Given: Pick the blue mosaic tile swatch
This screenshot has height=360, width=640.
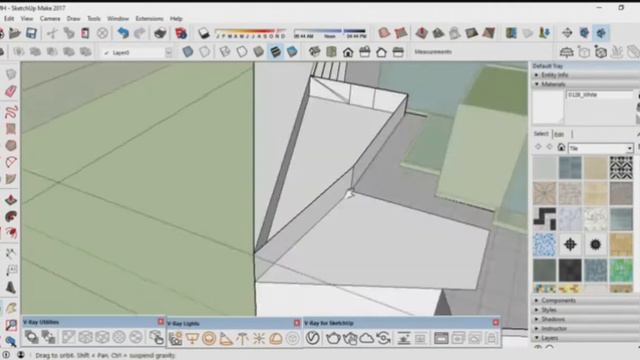Looking at the screenshot, I should click(544, 245).
